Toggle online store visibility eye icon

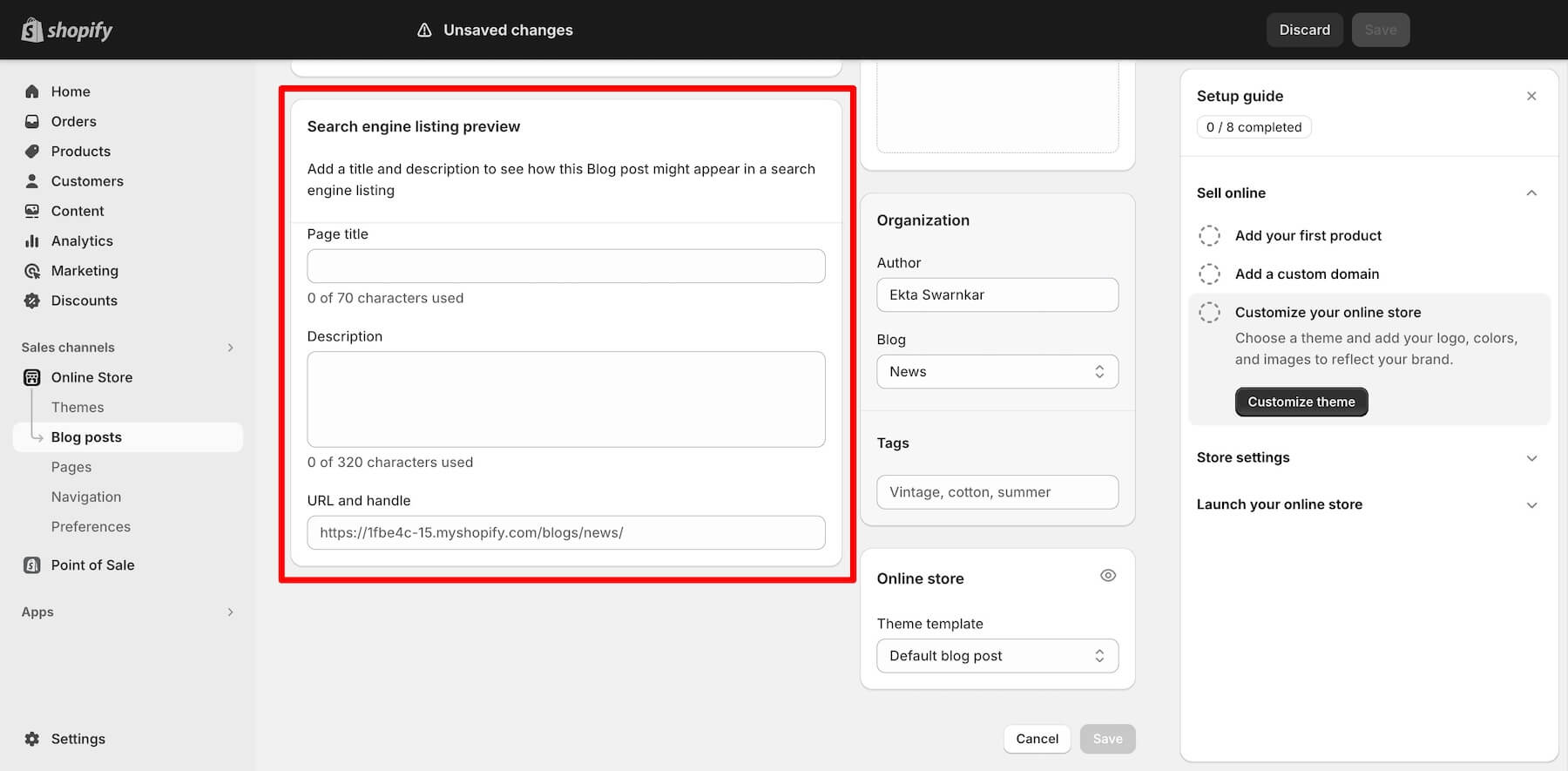point(1107,576)
